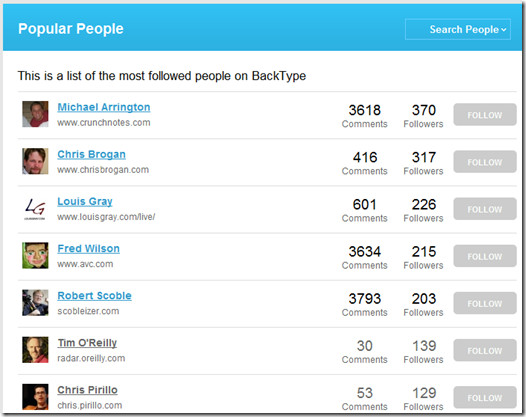The height and width of the screenshot is (417, 526).
Task: Open the Michael Arrington profile link
Action: (x=104, y=107)
